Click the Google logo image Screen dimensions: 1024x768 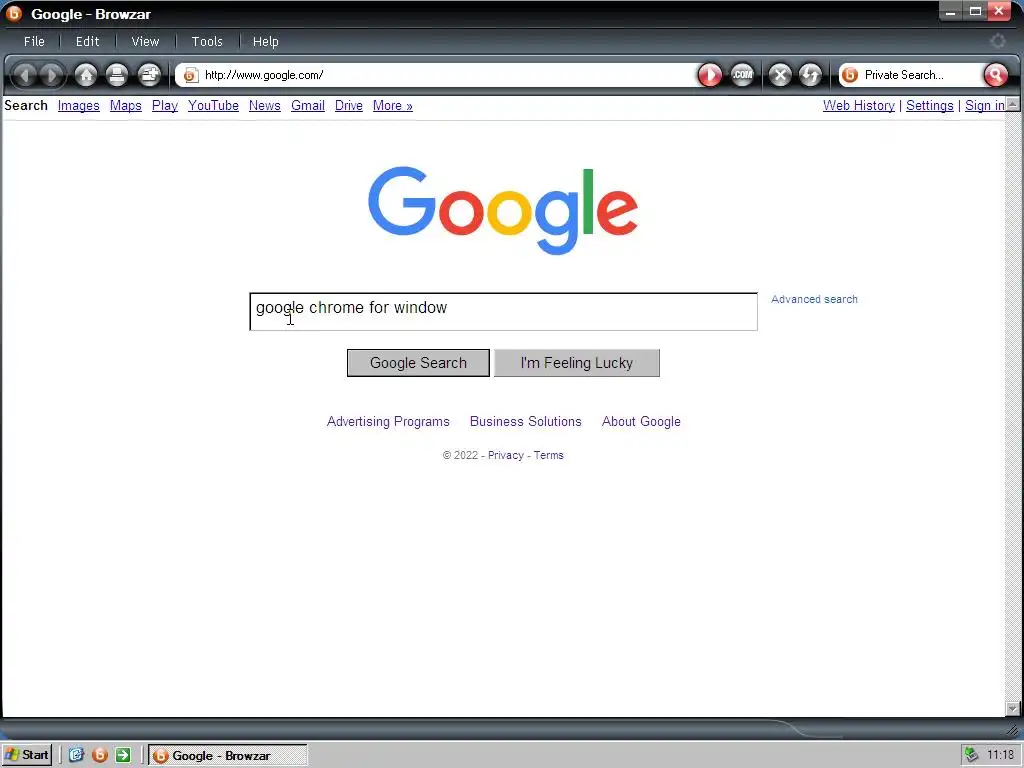coord(503,210)
